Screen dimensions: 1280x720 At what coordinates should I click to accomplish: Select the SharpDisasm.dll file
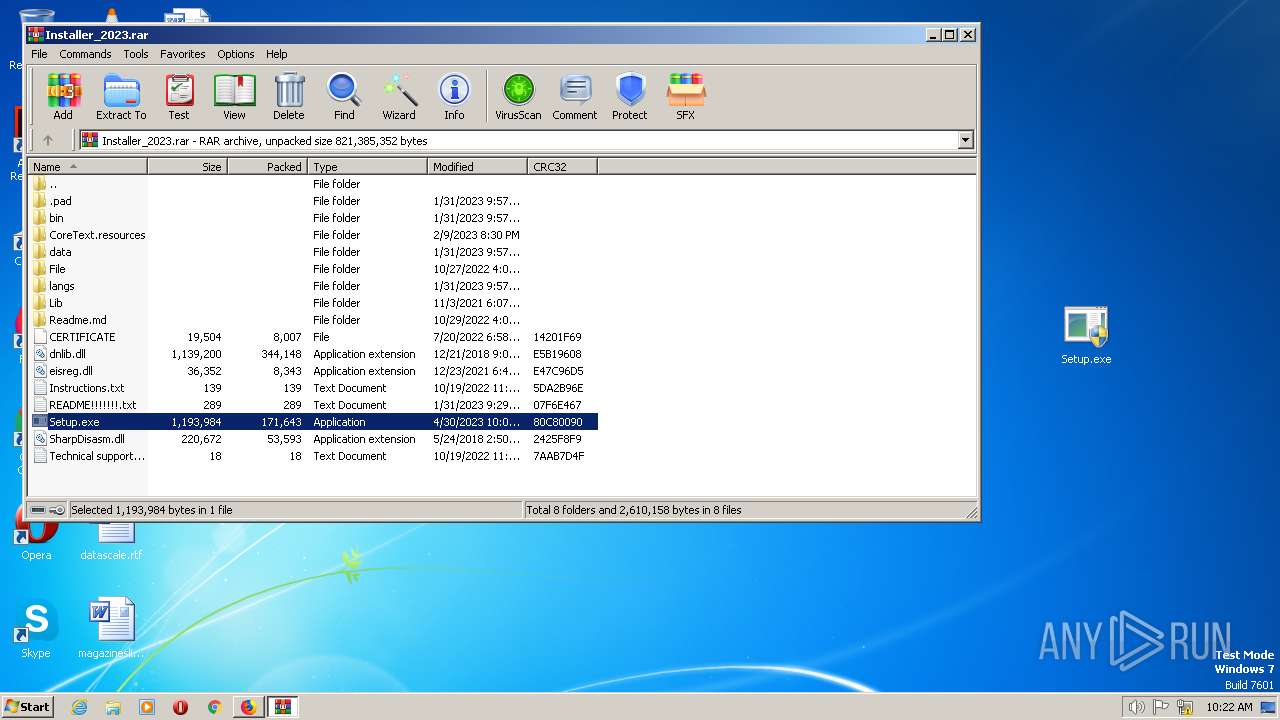[x=87, y=439]
